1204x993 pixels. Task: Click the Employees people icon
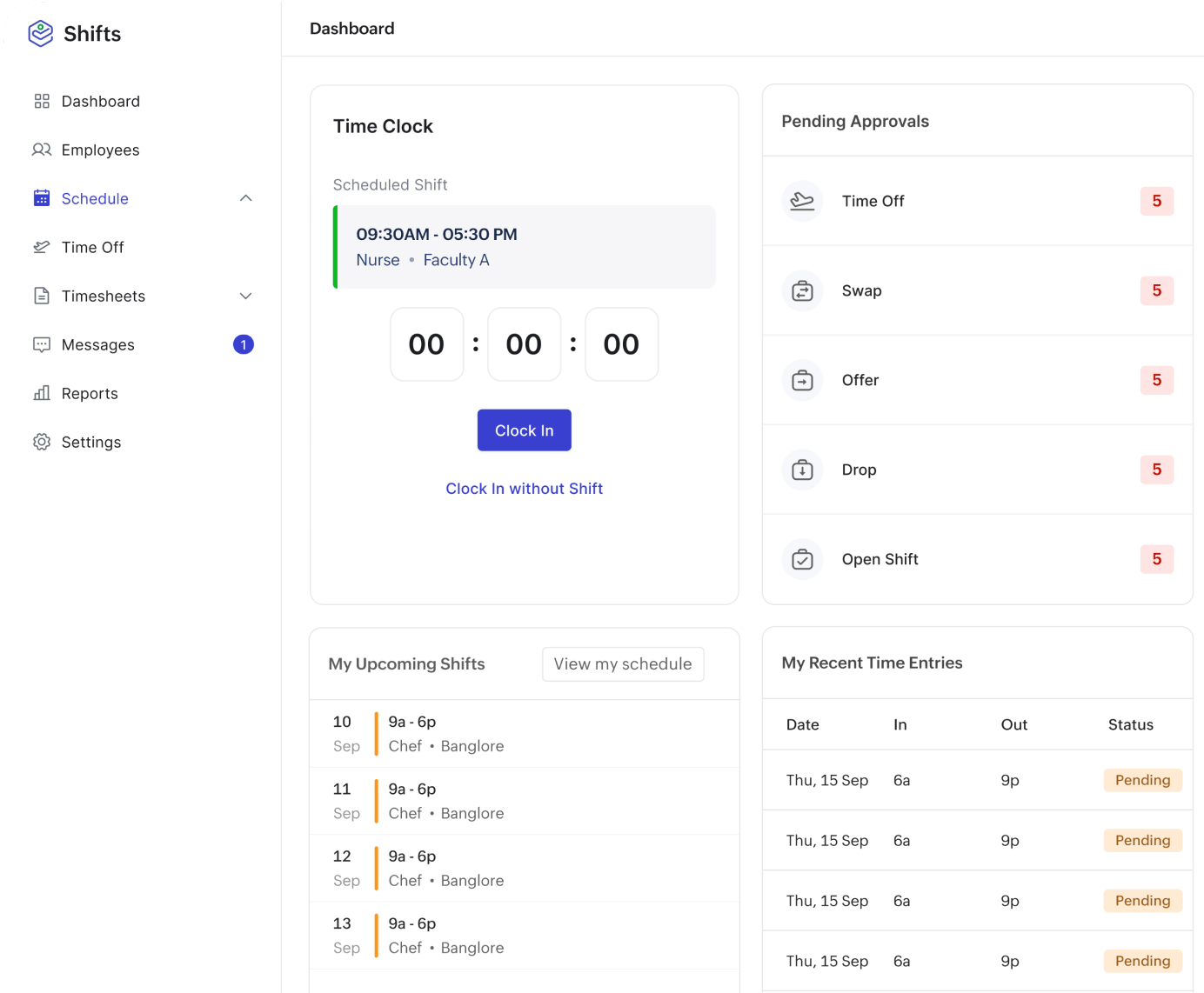(42, 150)
